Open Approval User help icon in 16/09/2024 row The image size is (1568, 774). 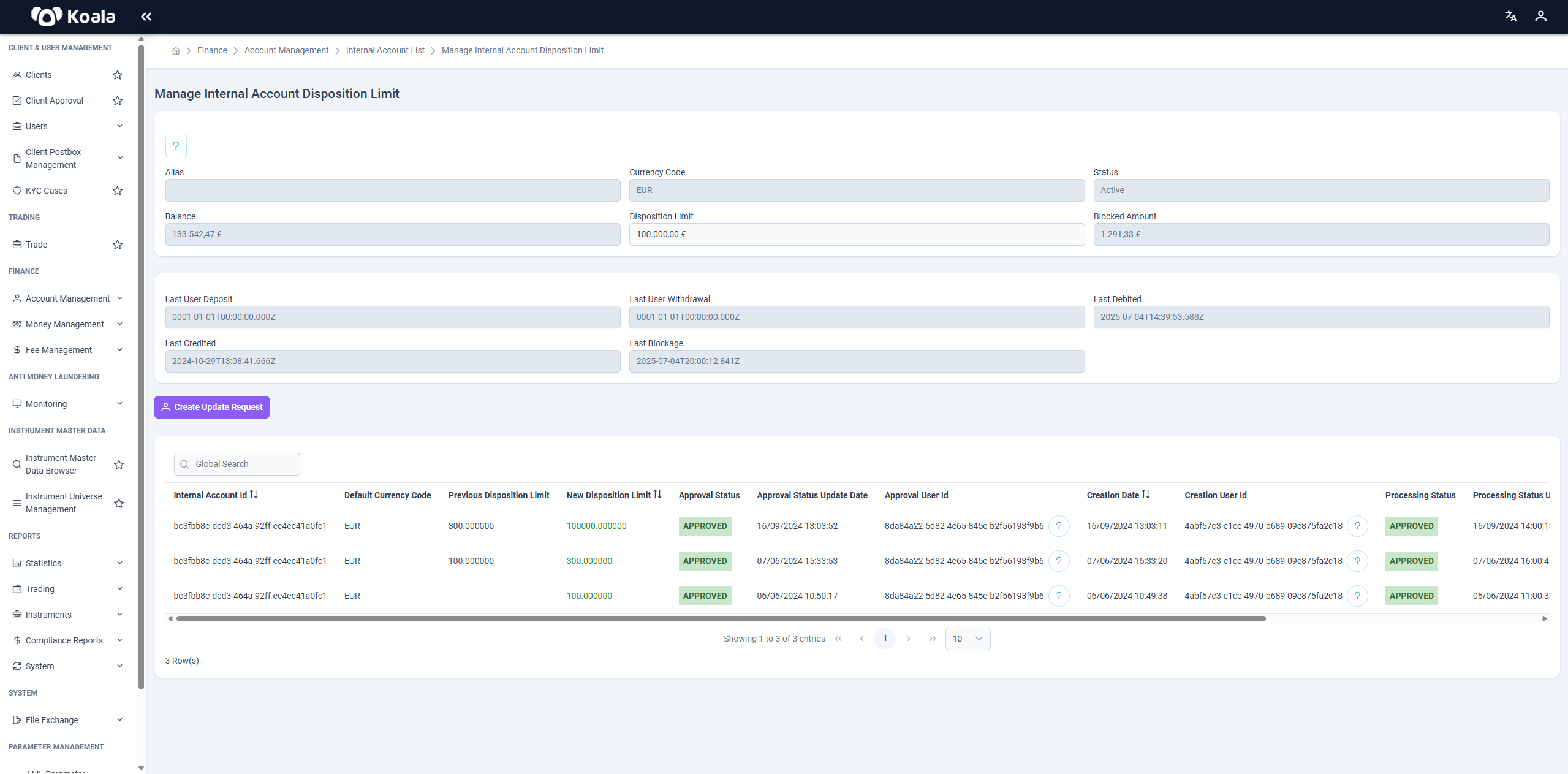tap(1059, 526)
